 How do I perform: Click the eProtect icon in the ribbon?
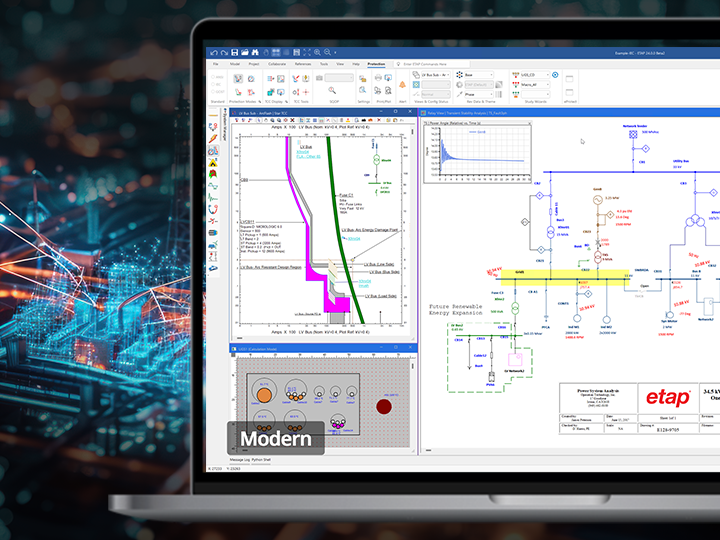point(570,82)
